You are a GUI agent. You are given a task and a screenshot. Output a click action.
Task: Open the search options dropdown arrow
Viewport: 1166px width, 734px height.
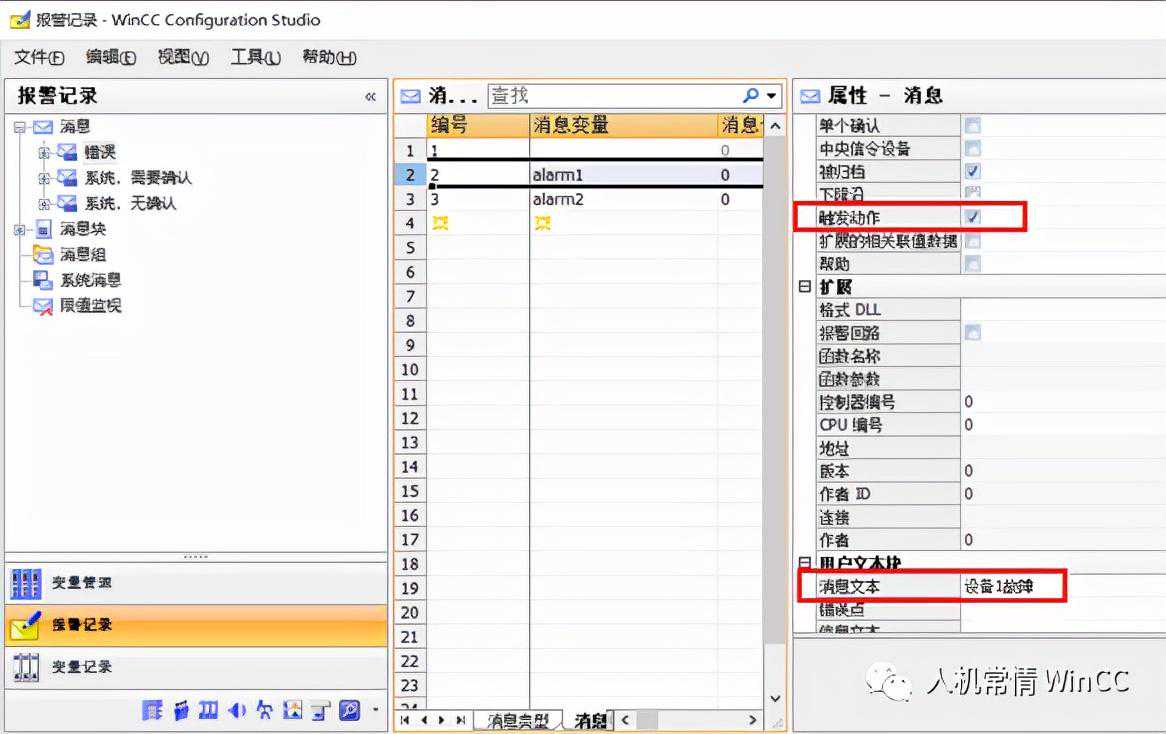pos(771,96)
